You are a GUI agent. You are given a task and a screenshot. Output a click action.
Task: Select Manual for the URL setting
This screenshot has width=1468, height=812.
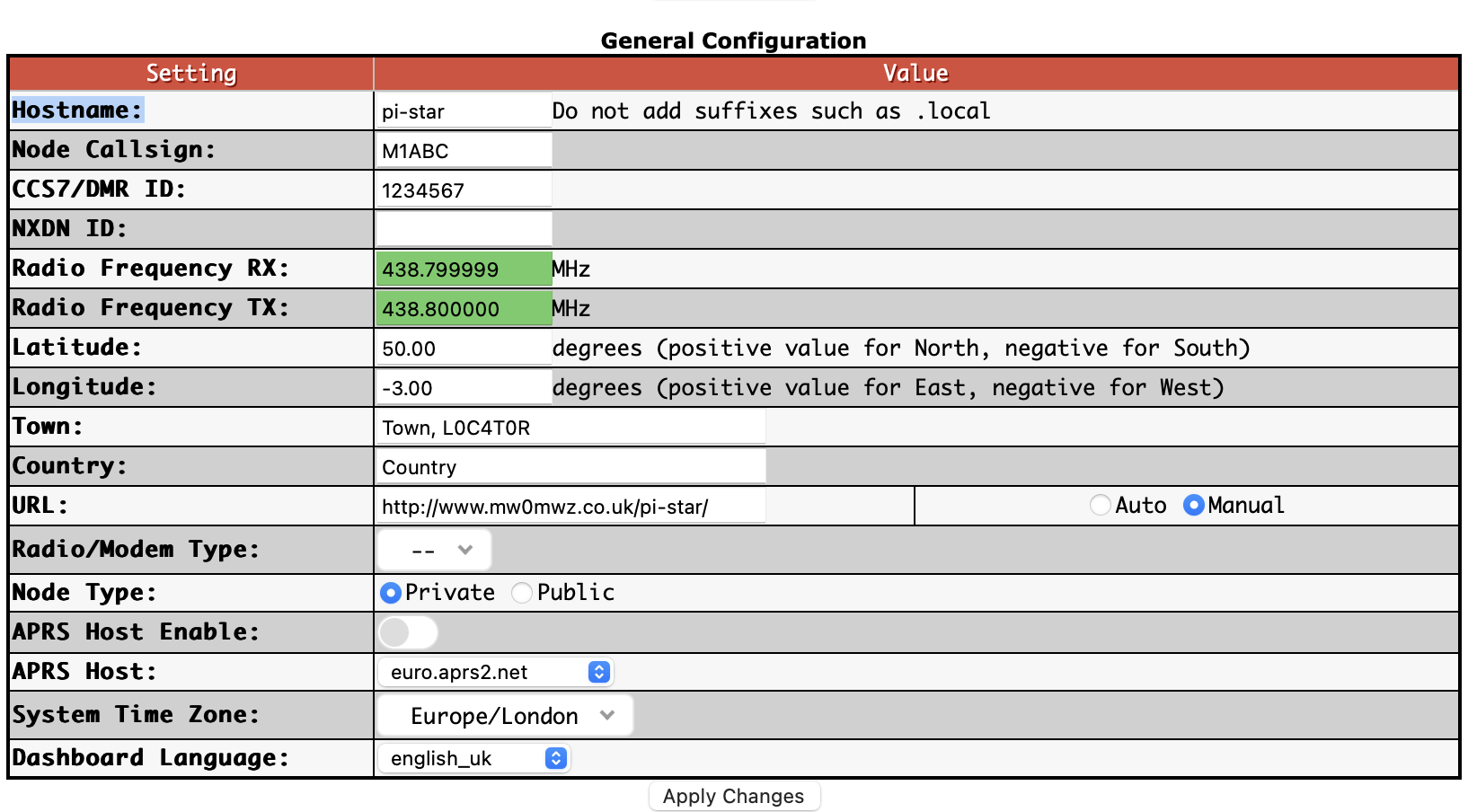(1193, 505)
